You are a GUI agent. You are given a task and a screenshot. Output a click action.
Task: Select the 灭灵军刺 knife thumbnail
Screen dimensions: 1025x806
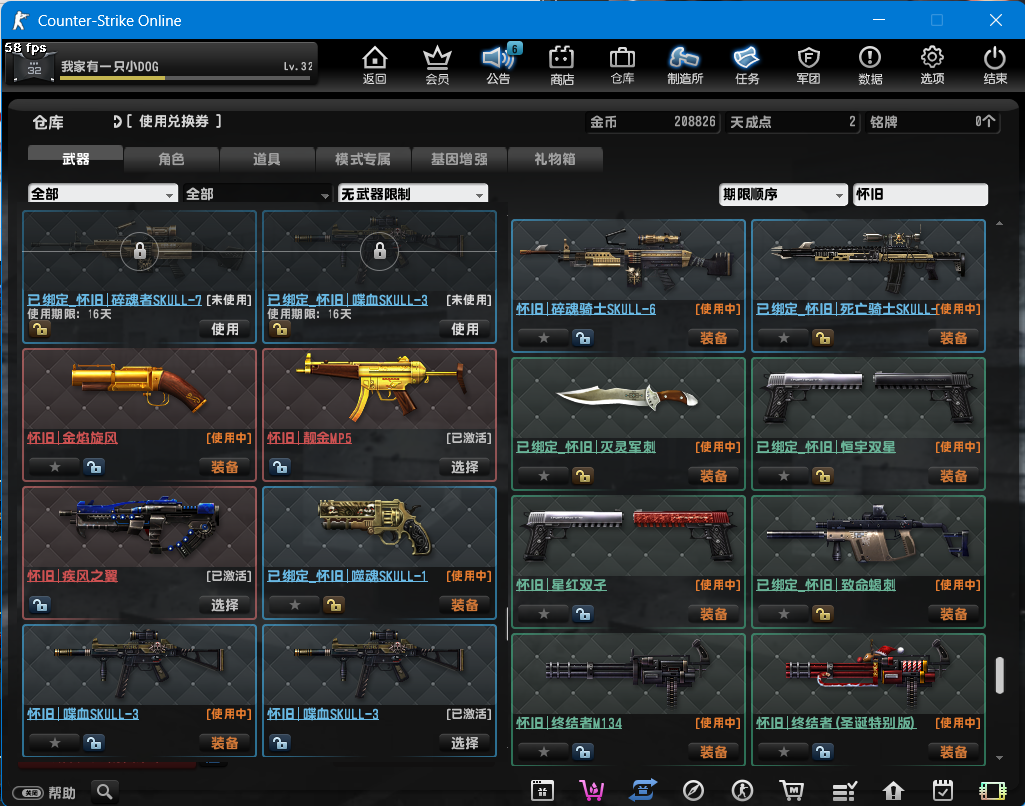click(628, 397)
